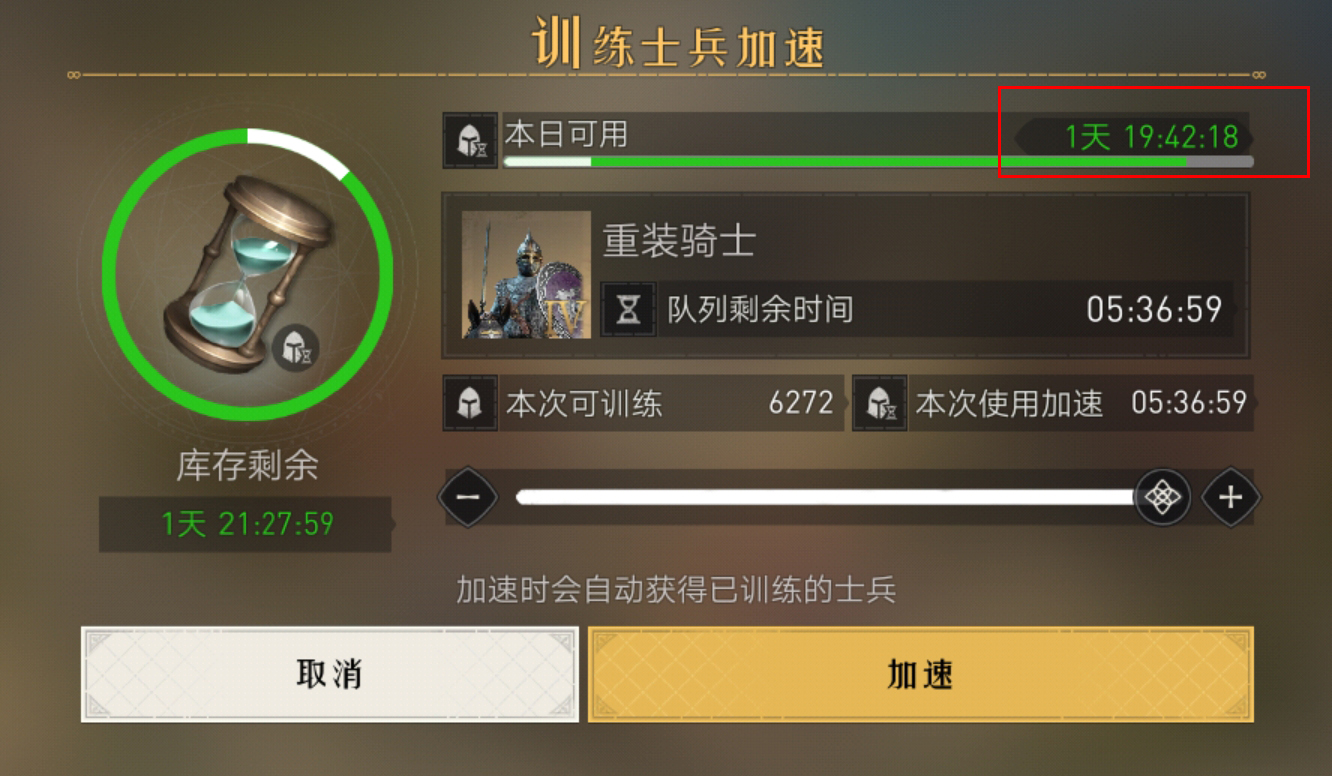Image resolution: width=1332 pixels, height=776 pixels.
Task: Click the helmet icon beside 本次使用加速
Action: click(880, 403)
